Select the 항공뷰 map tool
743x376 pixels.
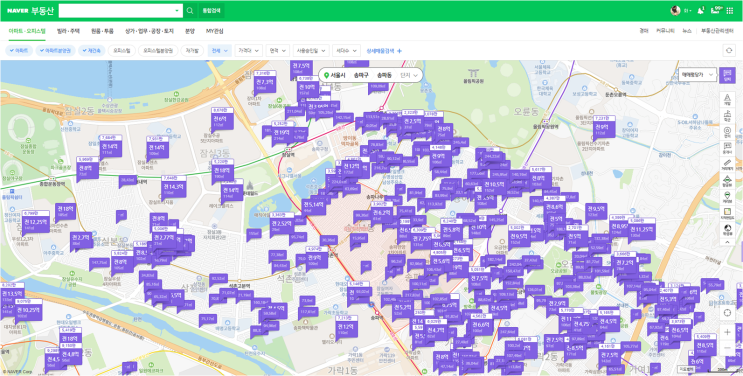click(727, 182)
